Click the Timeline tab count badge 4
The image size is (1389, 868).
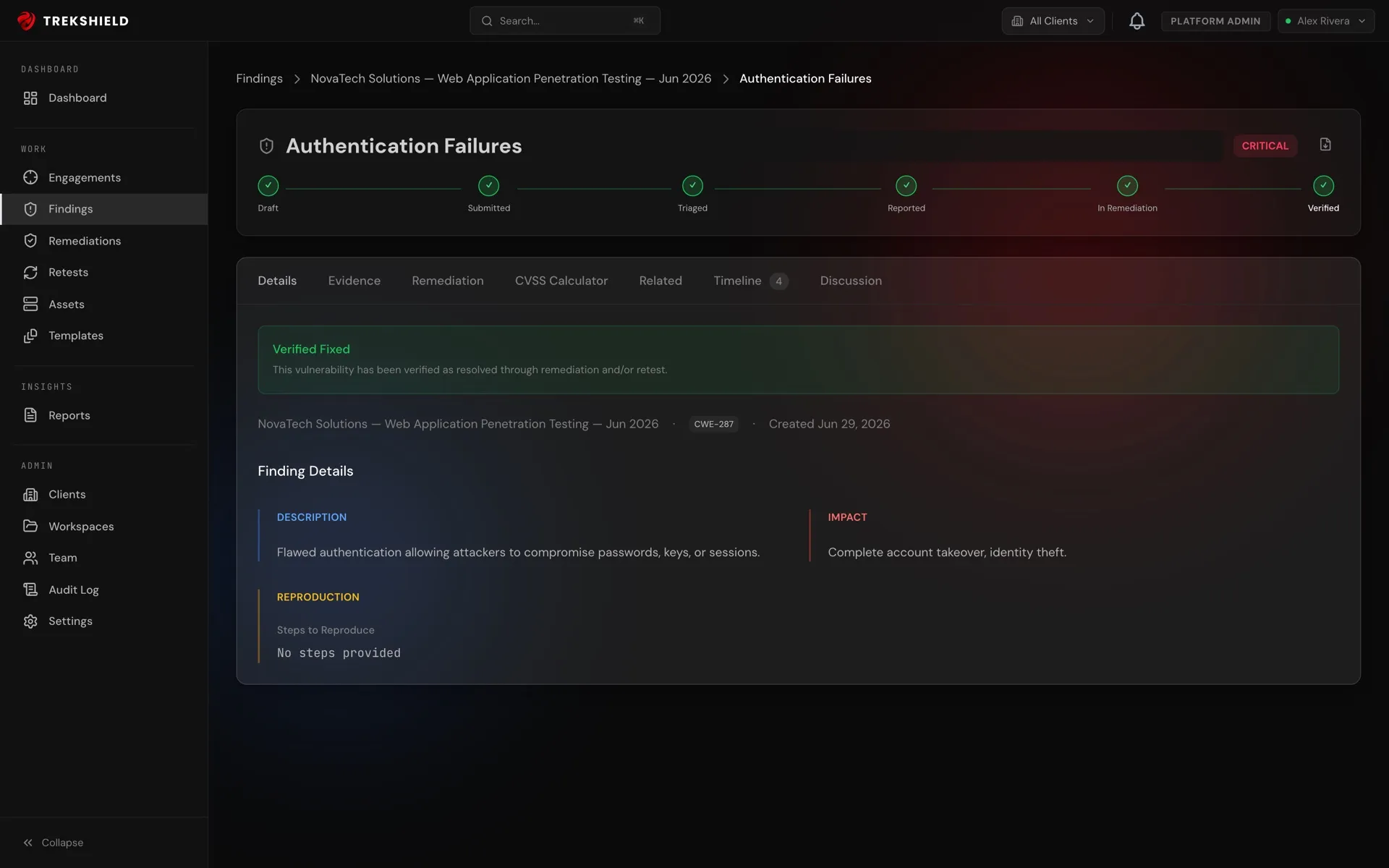coord(778,281)
